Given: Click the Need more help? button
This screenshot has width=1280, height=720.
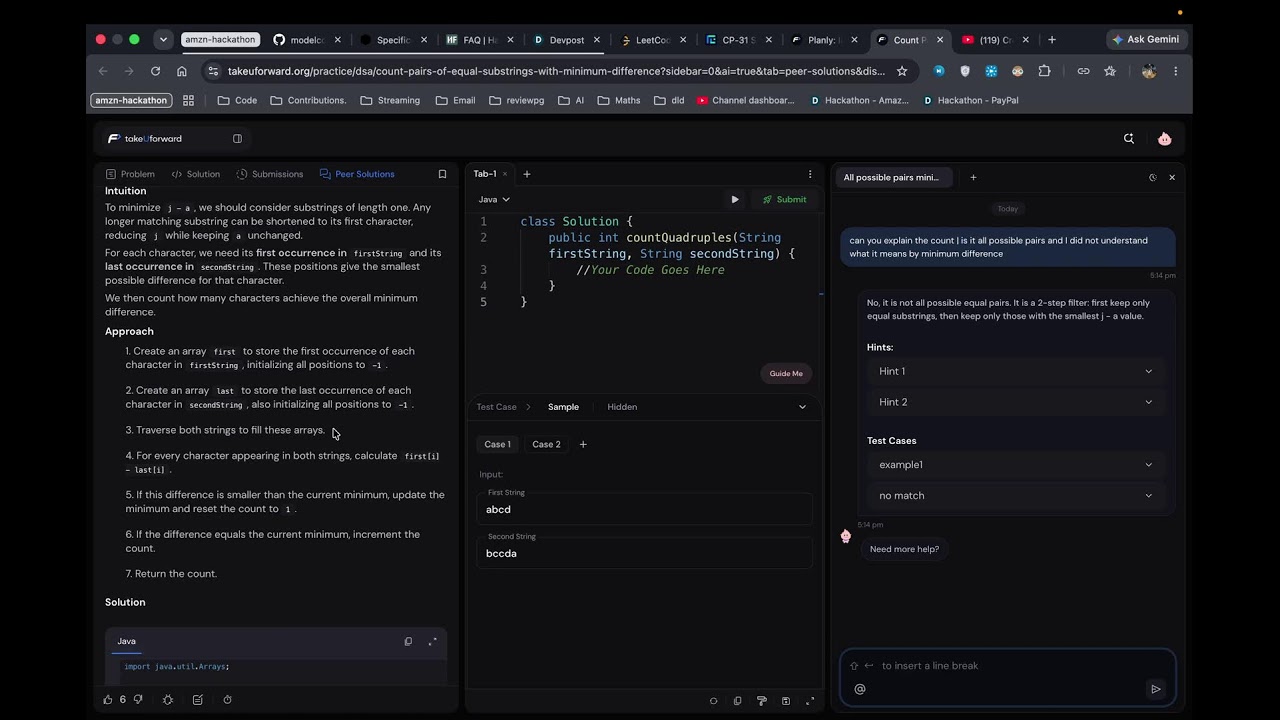Looking at the screenshot, I should pos(904,549).
